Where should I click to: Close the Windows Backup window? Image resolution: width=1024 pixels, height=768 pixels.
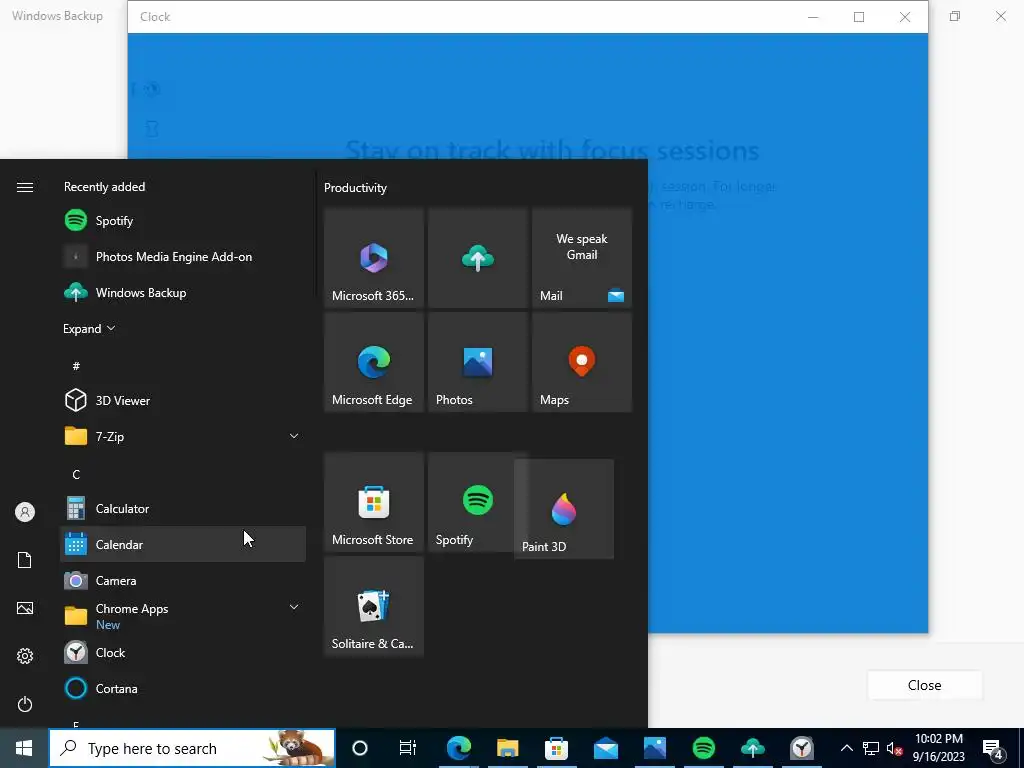1000,16
